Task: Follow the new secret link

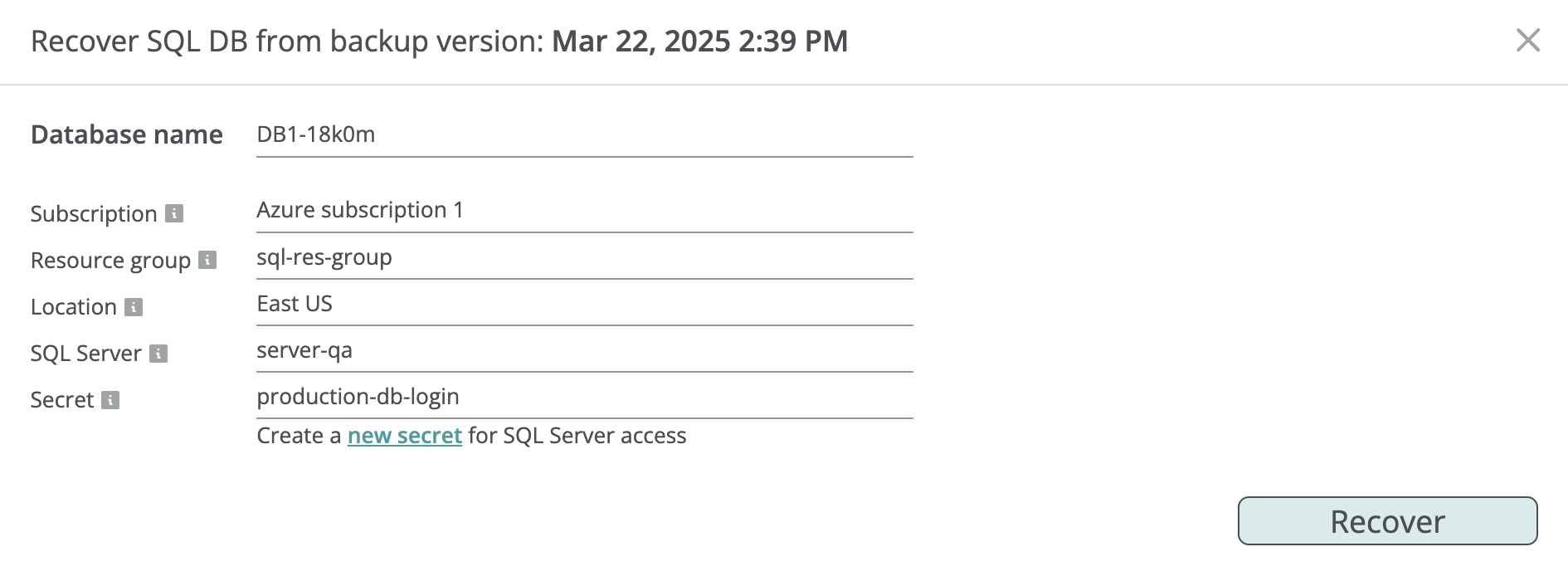Action: pos(404,436)
